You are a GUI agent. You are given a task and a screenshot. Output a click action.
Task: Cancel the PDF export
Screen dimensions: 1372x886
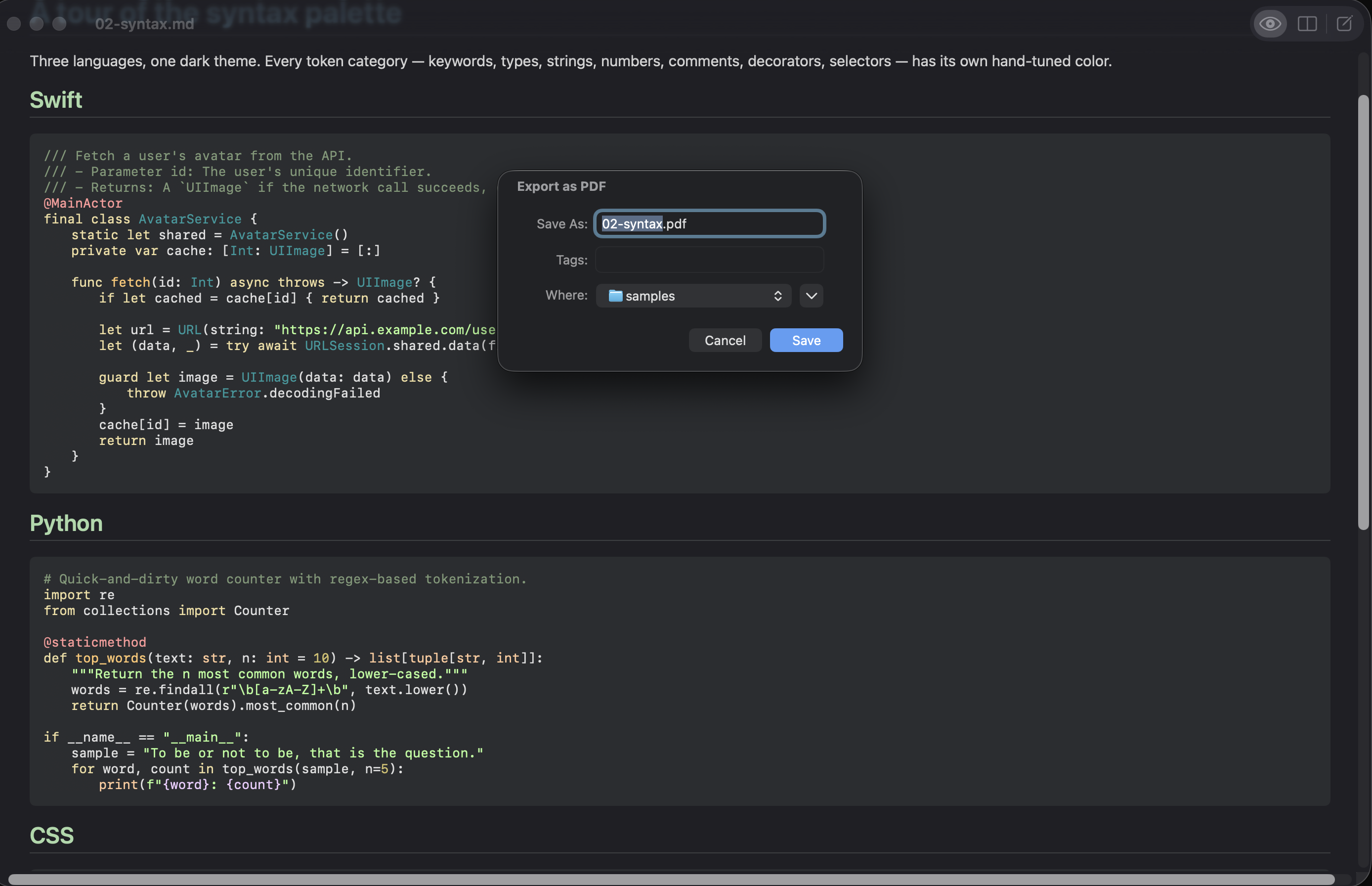point(725,341)
